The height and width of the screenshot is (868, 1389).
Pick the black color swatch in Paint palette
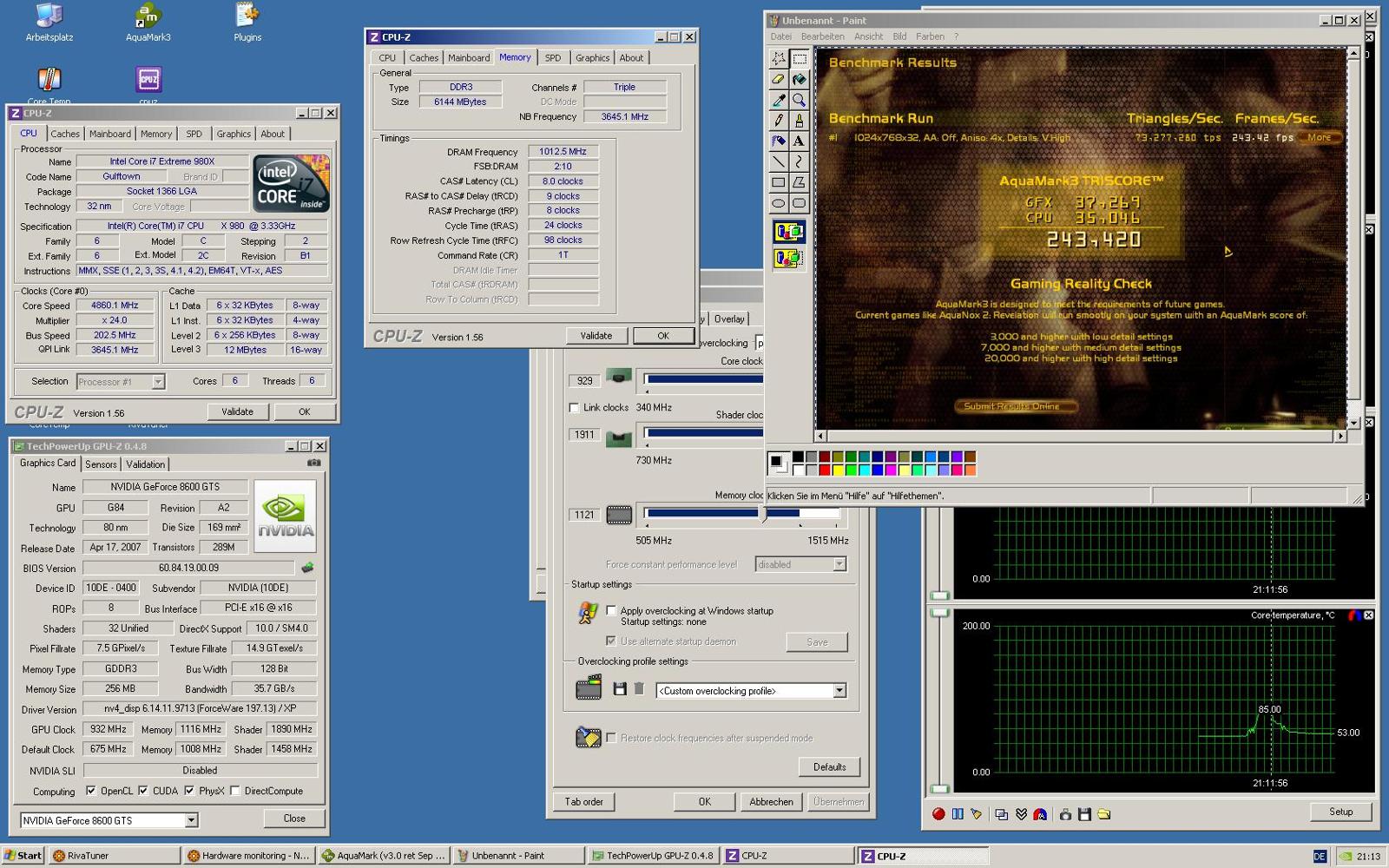tap(798, 457)
